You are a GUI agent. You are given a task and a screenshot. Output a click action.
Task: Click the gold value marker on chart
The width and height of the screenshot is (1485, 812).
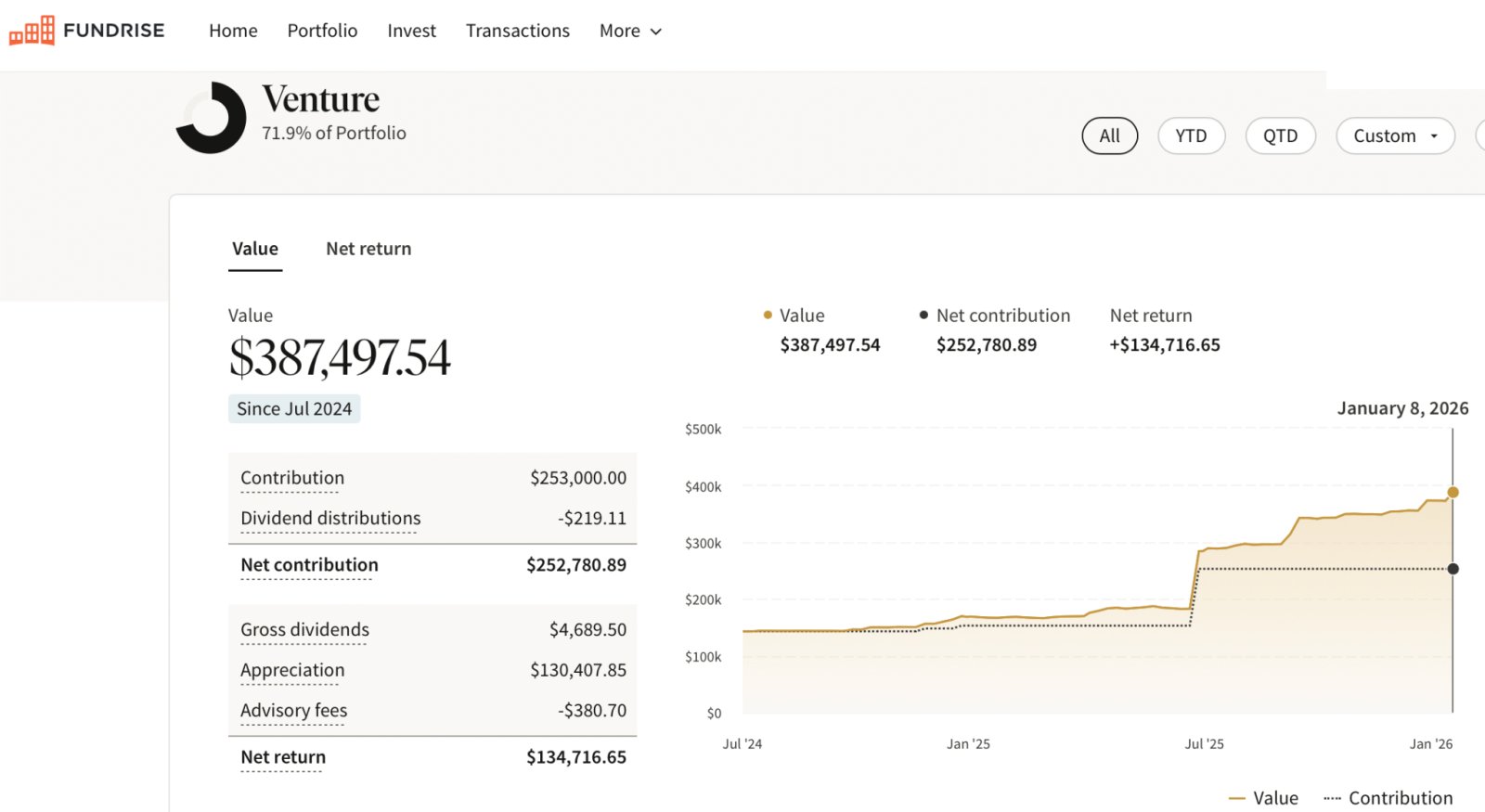pyautogui.click(x=1453, y=493)
